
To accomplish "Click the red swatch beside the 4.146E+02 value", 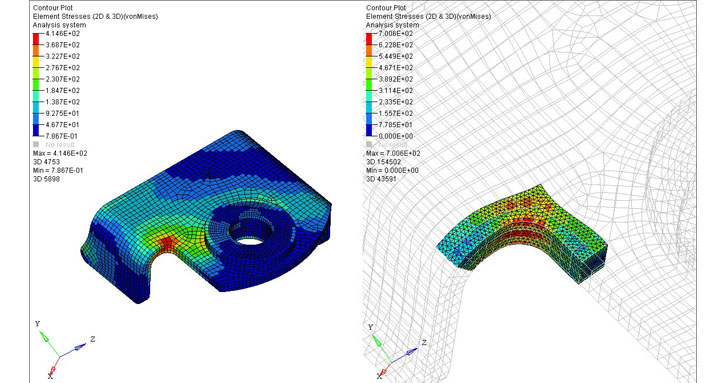I will tap(36, 39).
